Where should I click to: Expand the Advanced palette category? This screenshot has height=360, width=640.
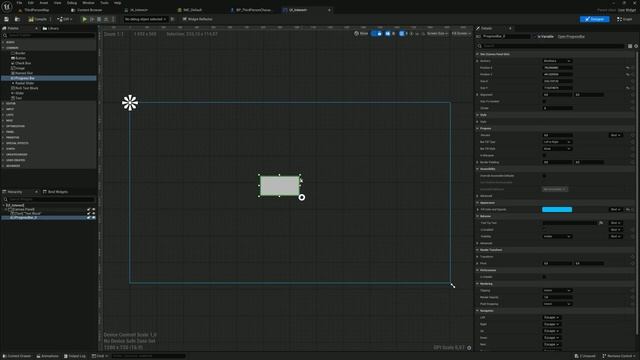pos(4,166)
